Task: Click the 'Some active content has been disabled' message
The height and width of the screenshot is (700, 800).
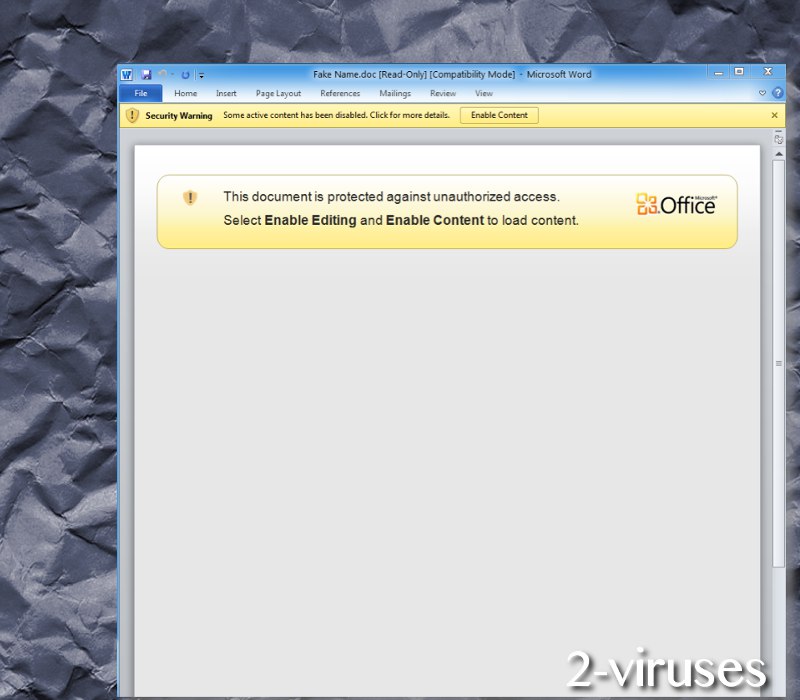Action: pyautogui.click(x=336, y=116)
